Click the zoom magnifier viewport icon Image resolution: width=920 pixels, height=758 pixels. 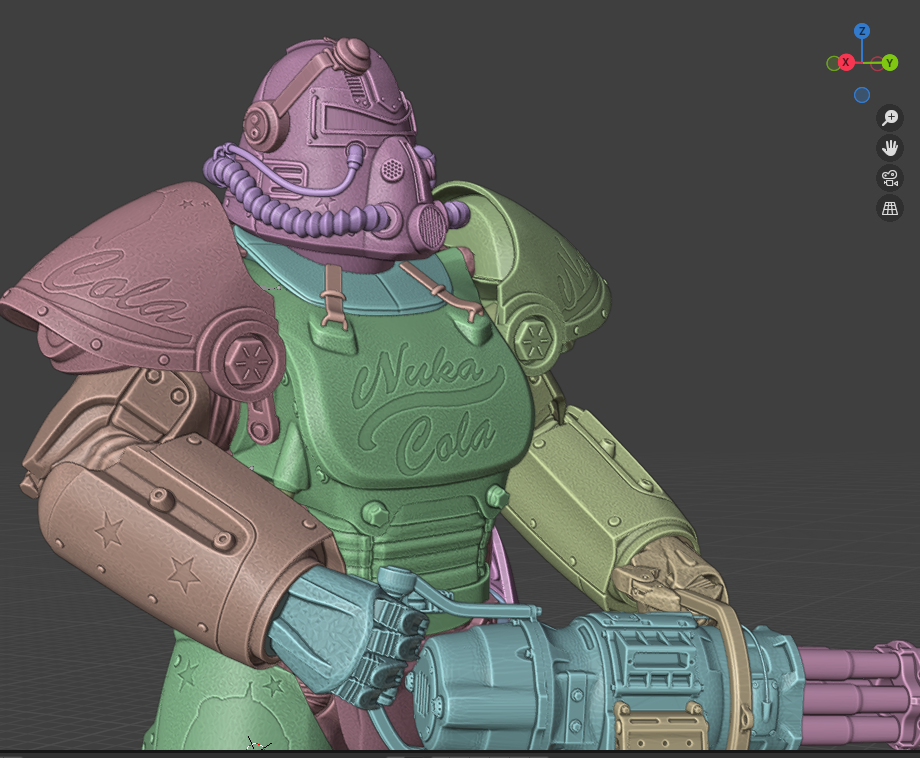click(889, 118)
